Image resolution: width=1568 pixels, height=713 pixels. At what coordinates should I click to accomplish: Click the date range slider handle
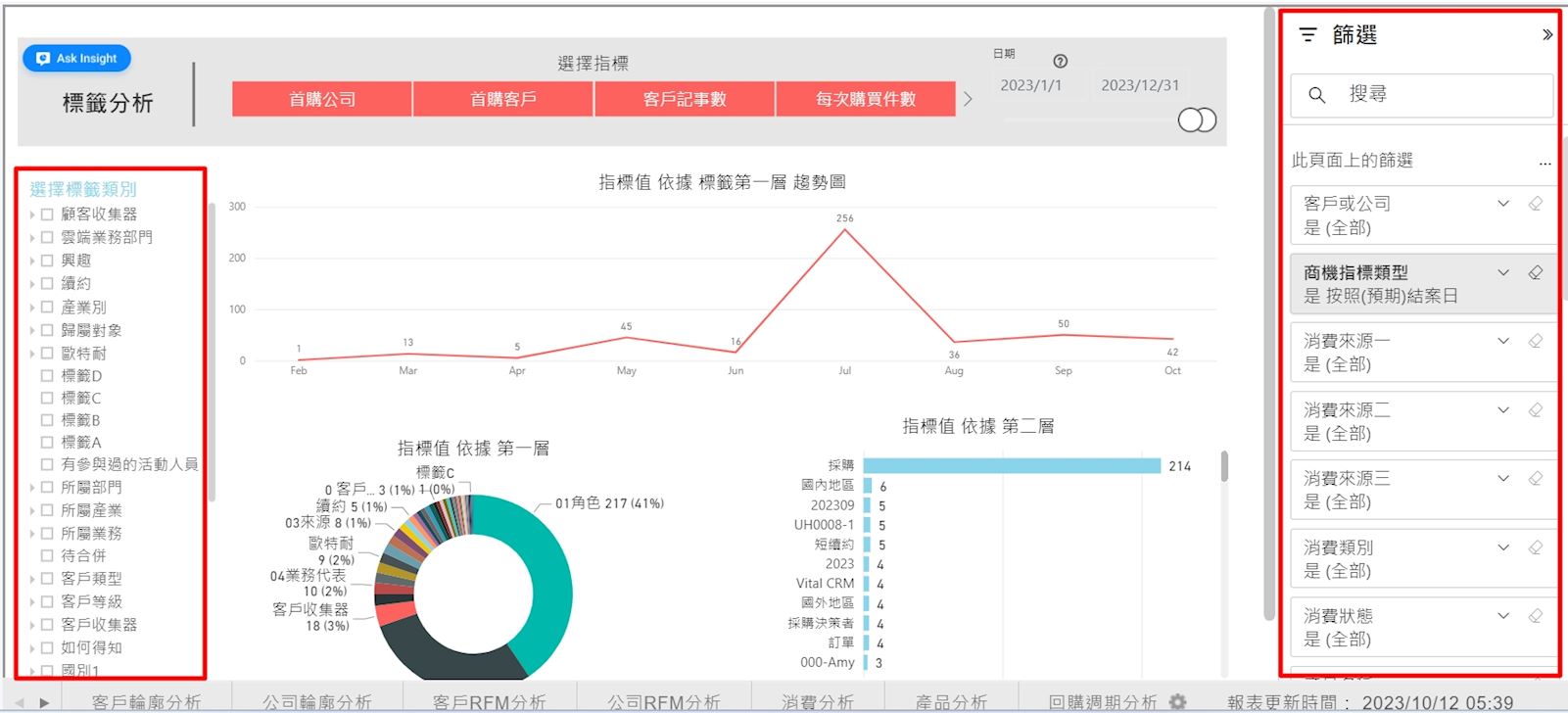1197,119
